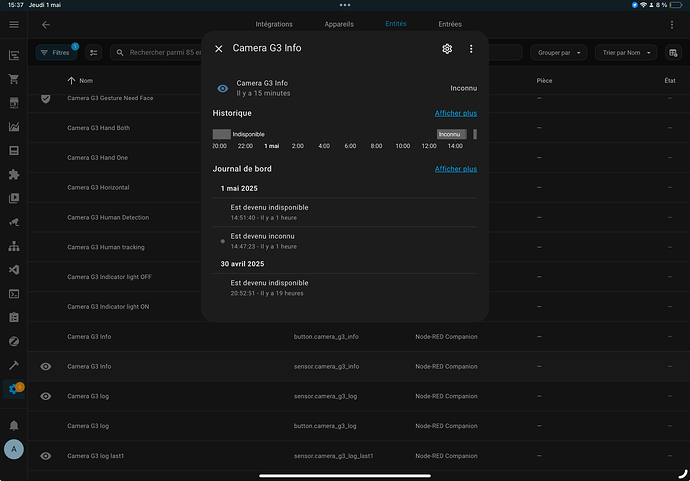Go back with the arrow icon
The width and height of the screenshot is (690, 481).
46,24
